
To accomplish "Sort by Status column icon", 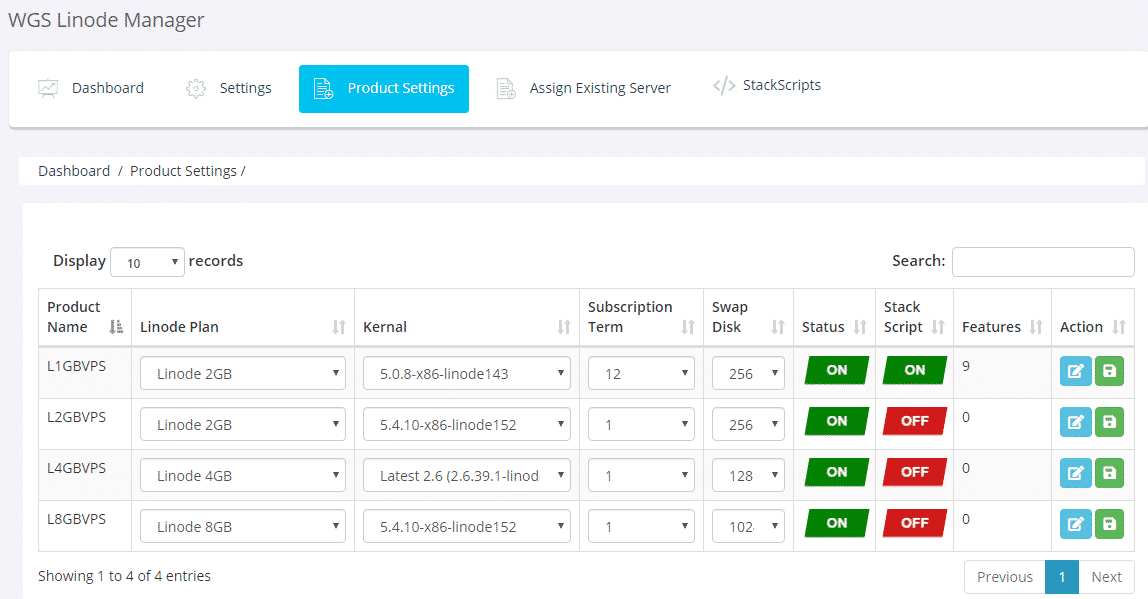I will (860, 327).
